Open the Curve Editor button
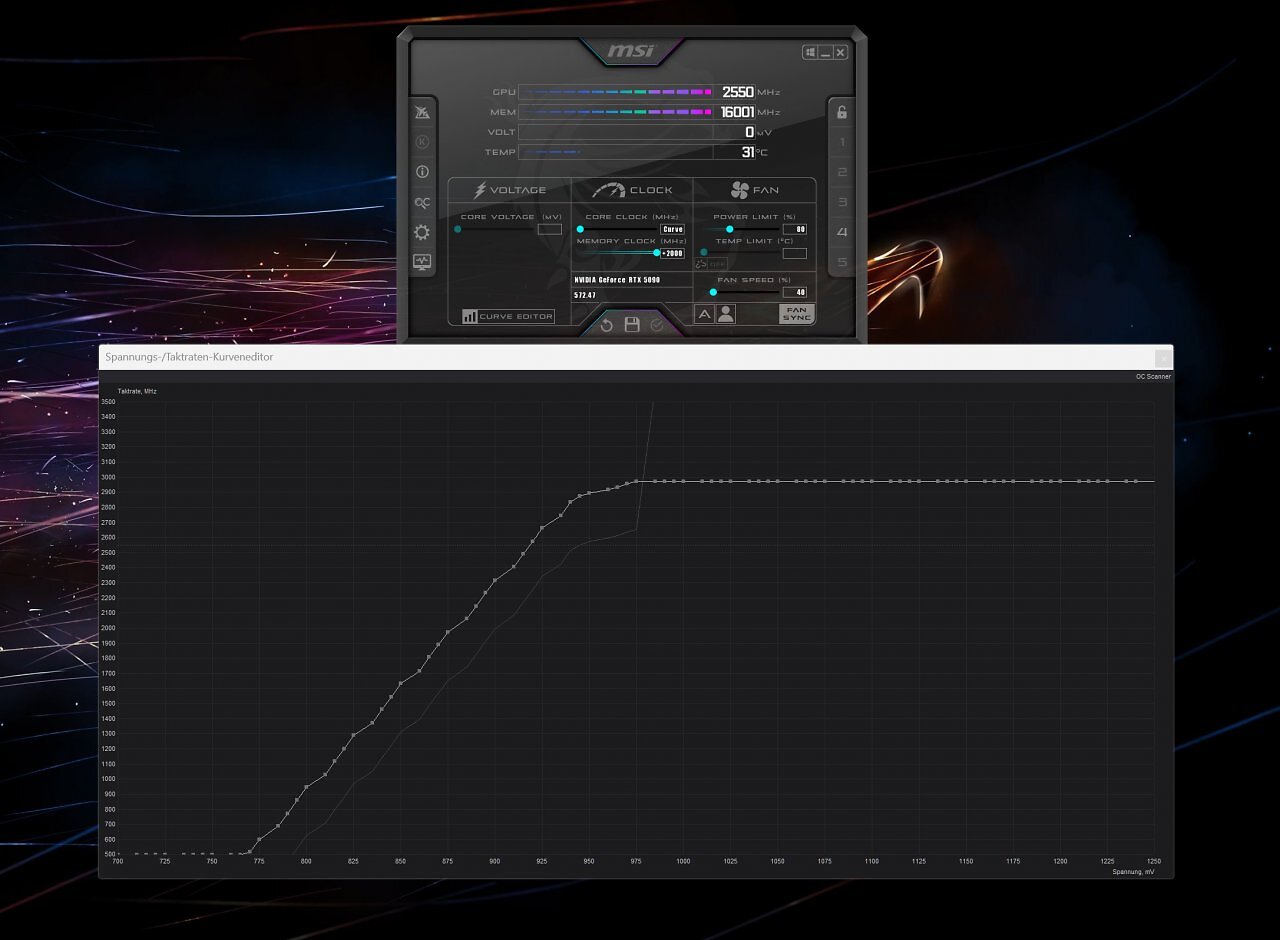1280x940 pixels. [x=508, y=316]
